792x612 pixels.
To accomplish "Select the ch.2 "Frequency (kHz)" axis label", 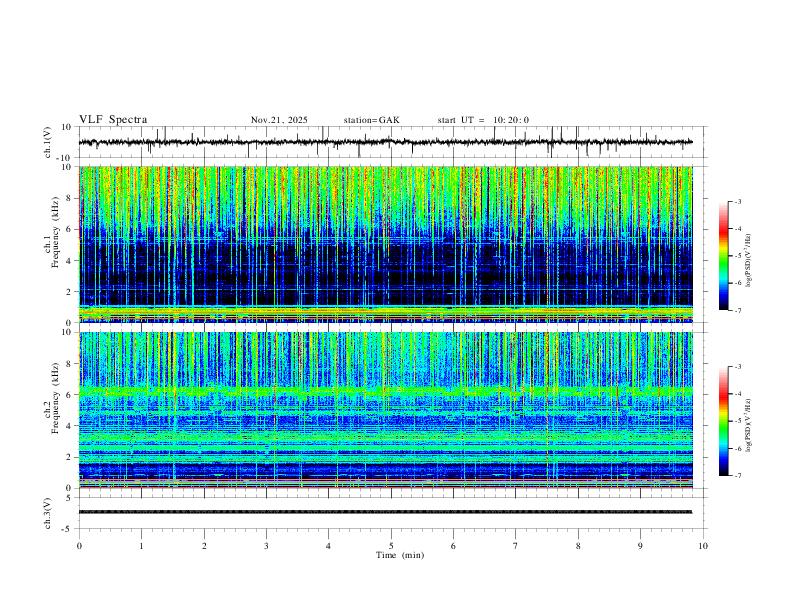I will (56, 398).
